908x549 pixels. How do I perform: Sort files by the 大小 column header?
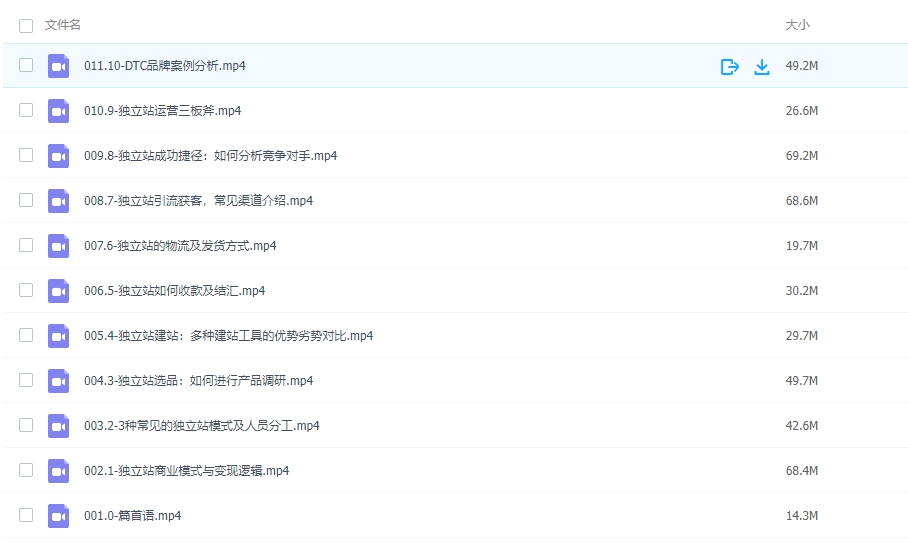[797, 25]
